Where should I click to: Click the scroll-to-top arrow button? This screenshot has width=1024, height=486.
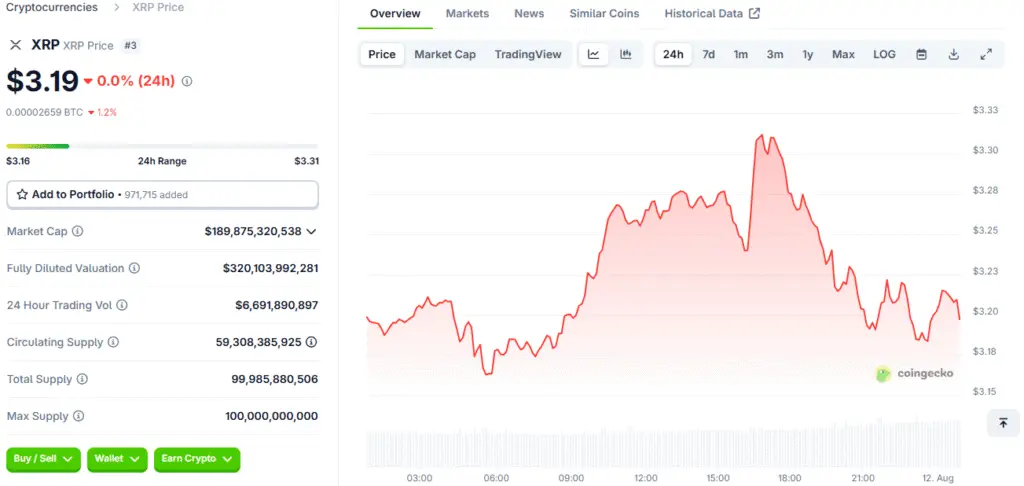[1004, 423]
